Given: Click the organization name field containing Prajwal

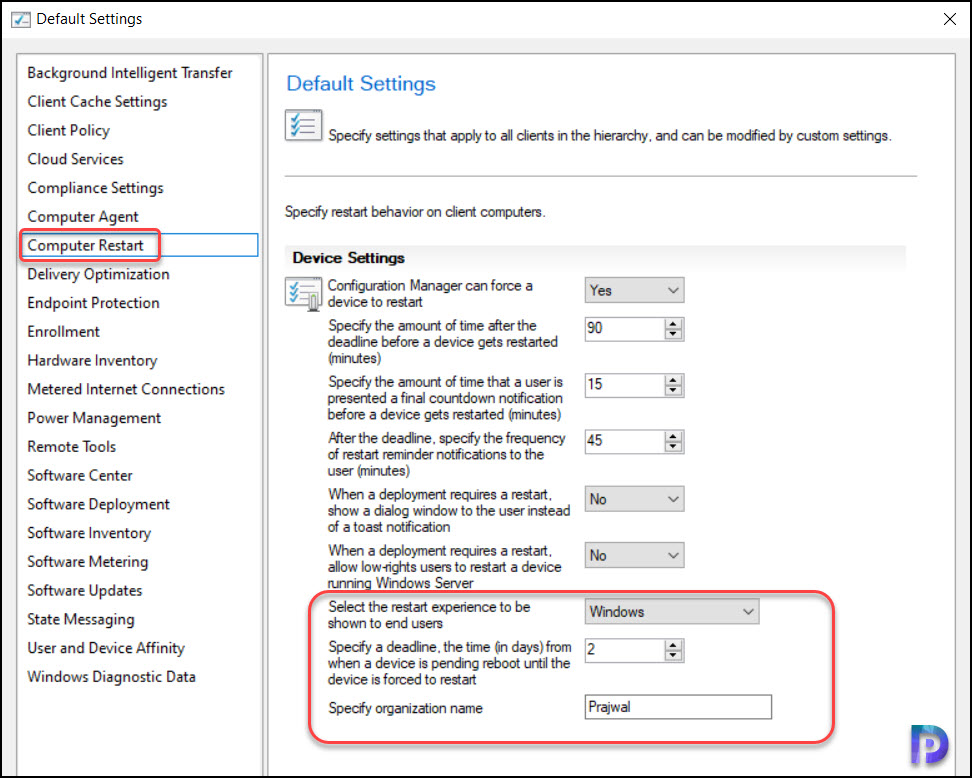Looking at the screenshot, I should pos(678,707).
